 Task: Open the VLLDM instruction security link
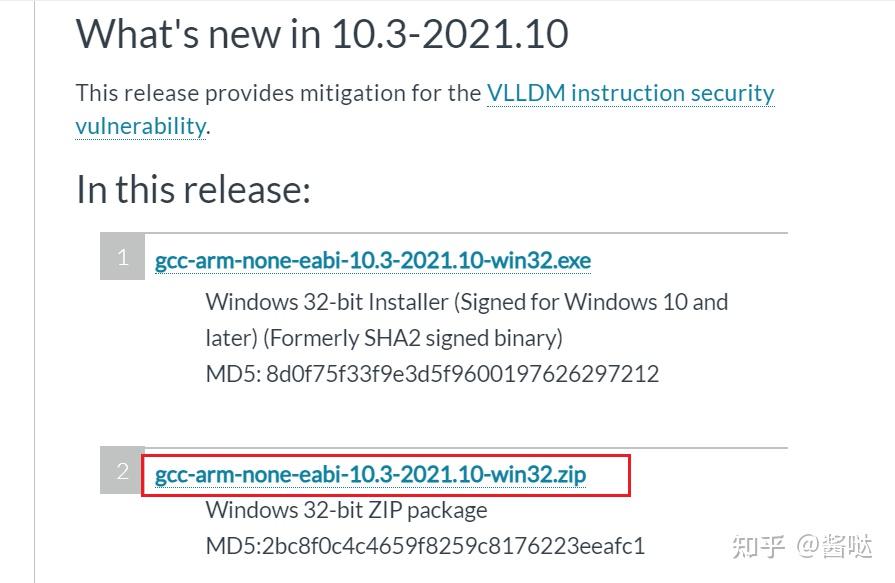click(630, 93)
